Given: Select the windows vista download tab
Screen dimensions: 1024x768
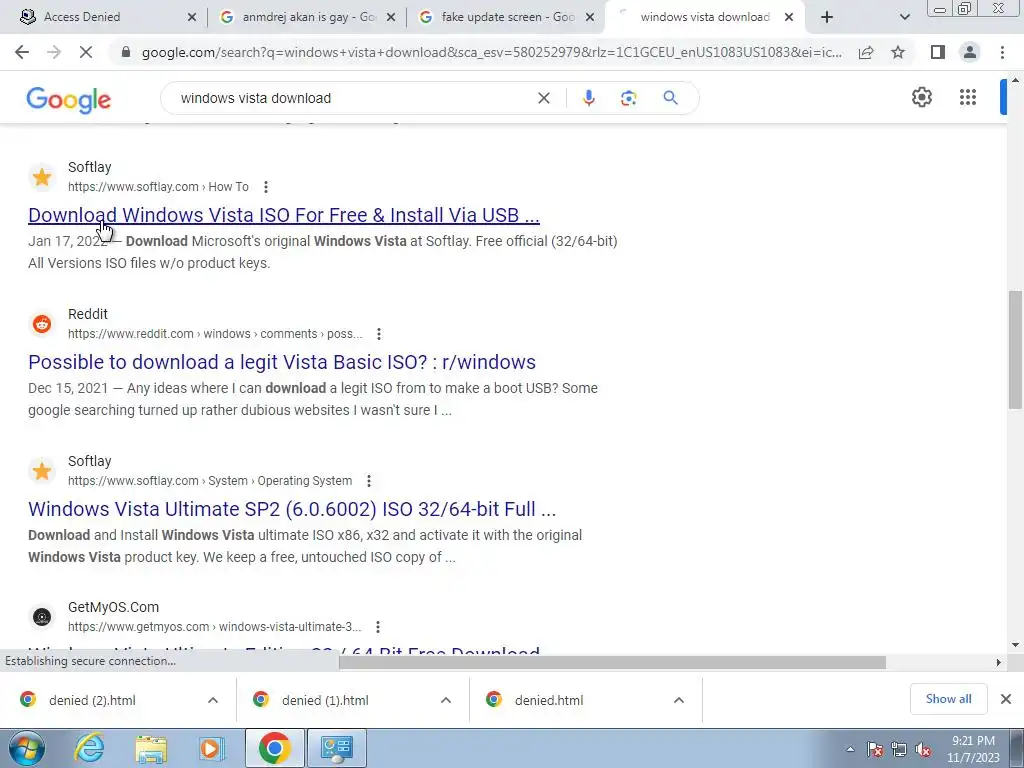Looking at the screenshot, I should [x=704, y=17].
